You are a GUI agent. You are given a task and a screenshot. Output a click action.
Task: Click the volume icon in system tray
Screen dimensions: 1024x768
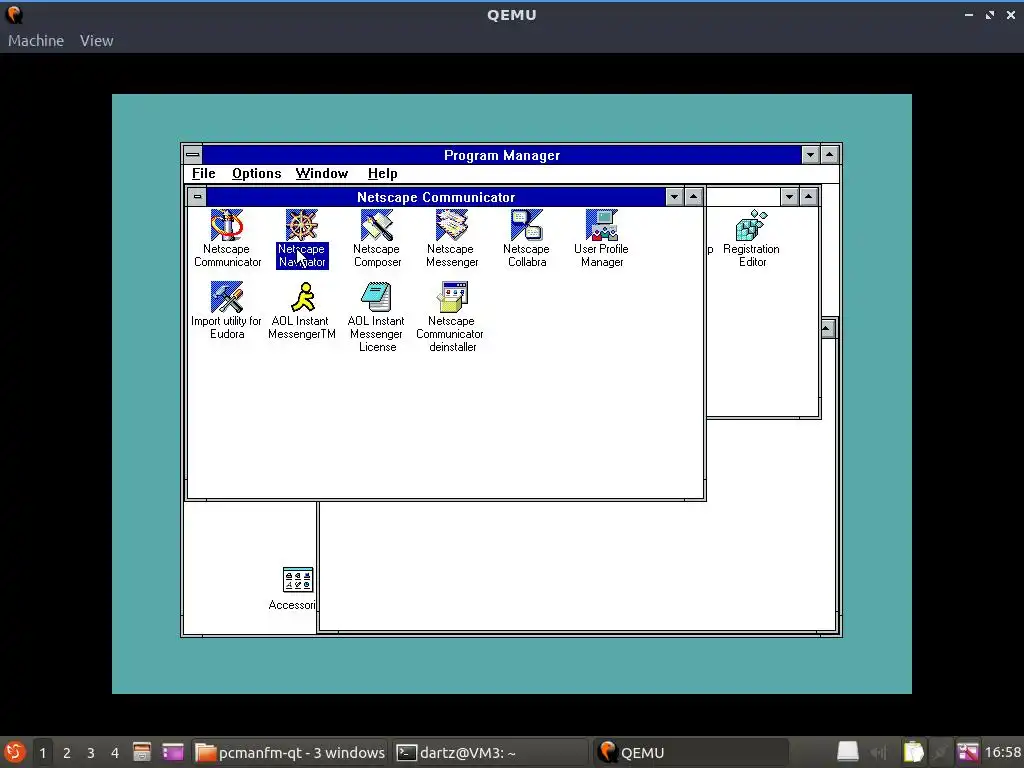878,753
